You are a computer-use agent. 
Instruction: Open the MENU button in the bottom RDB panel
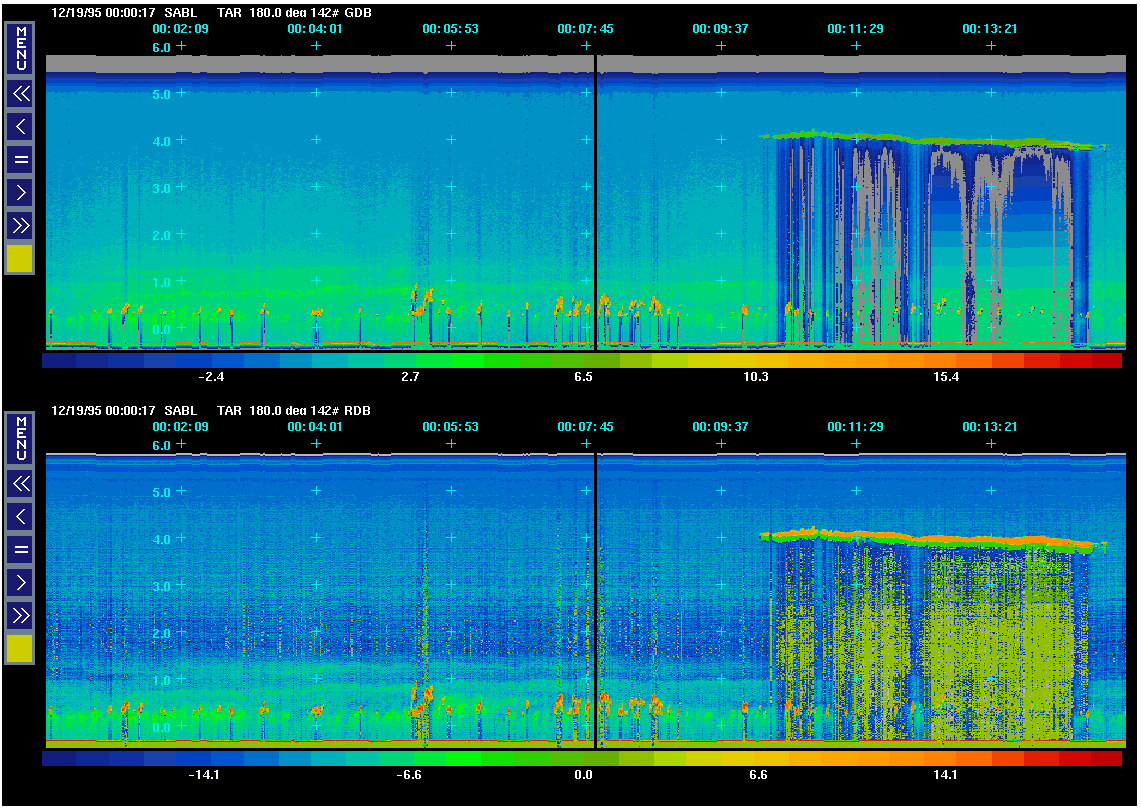point(20,439)
